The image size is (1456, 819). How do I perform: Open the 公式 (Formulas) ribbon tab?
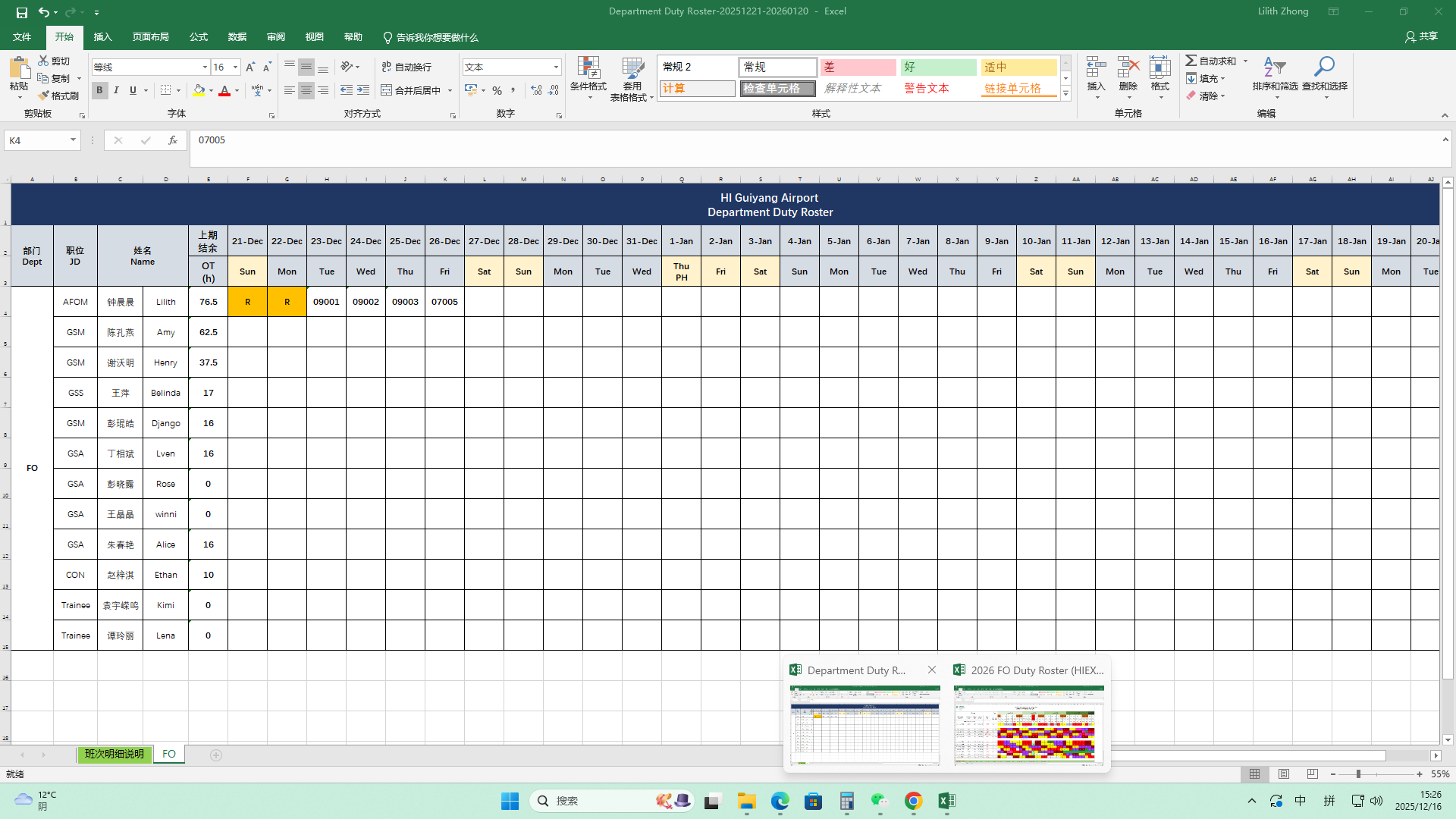[199, 37]
